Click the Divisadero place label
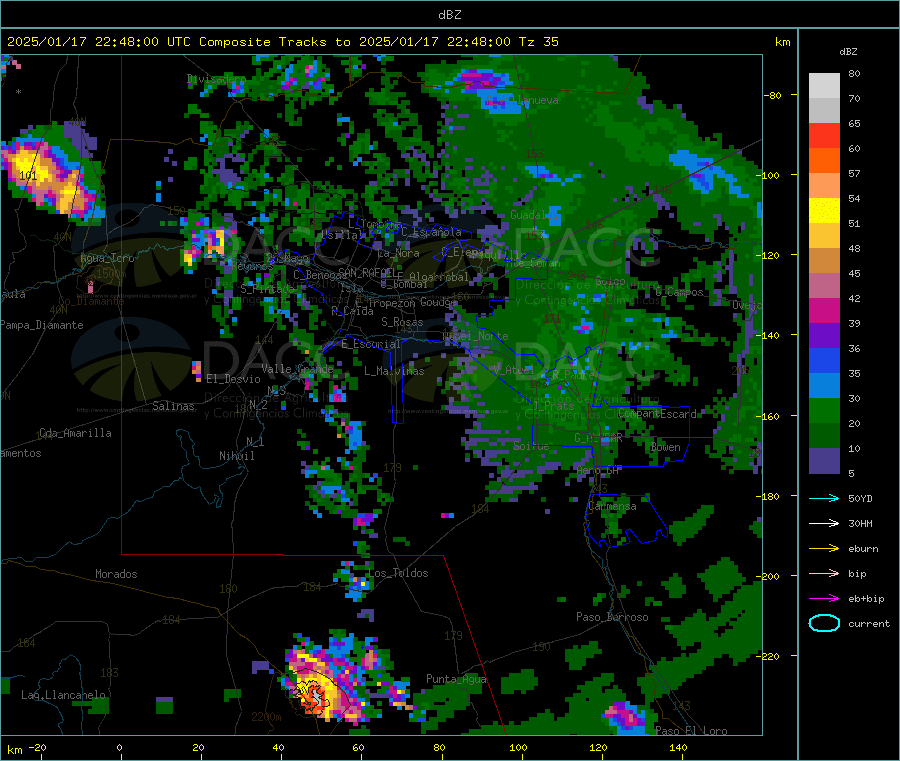This screenshot has height=761, width=900. [216, 79]
